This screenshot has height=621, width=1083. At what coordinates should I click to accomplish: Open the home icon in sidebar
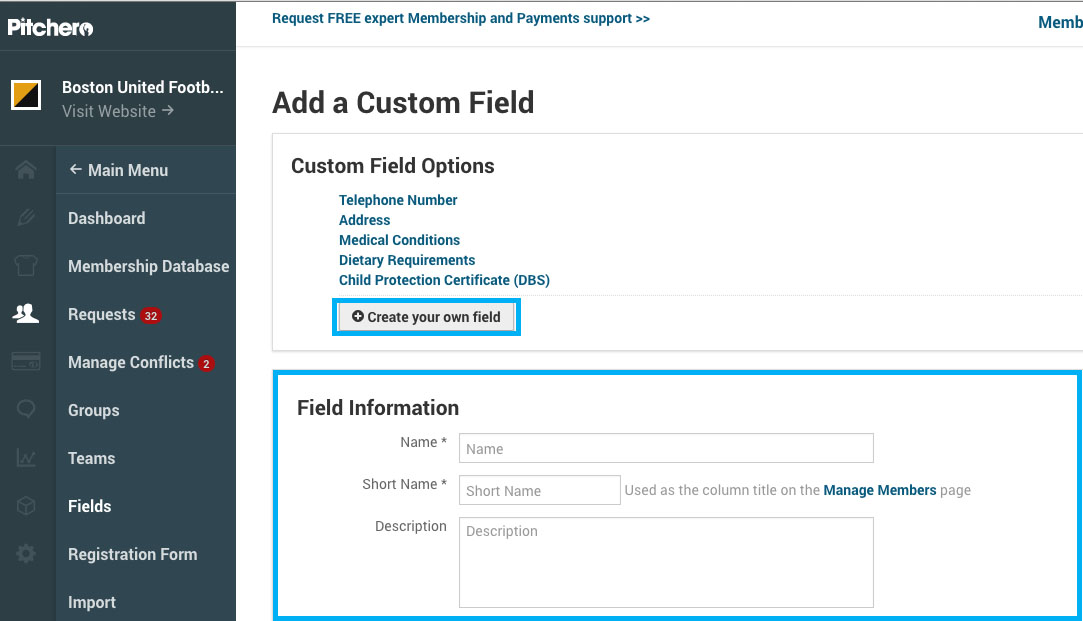coord(26,170)
